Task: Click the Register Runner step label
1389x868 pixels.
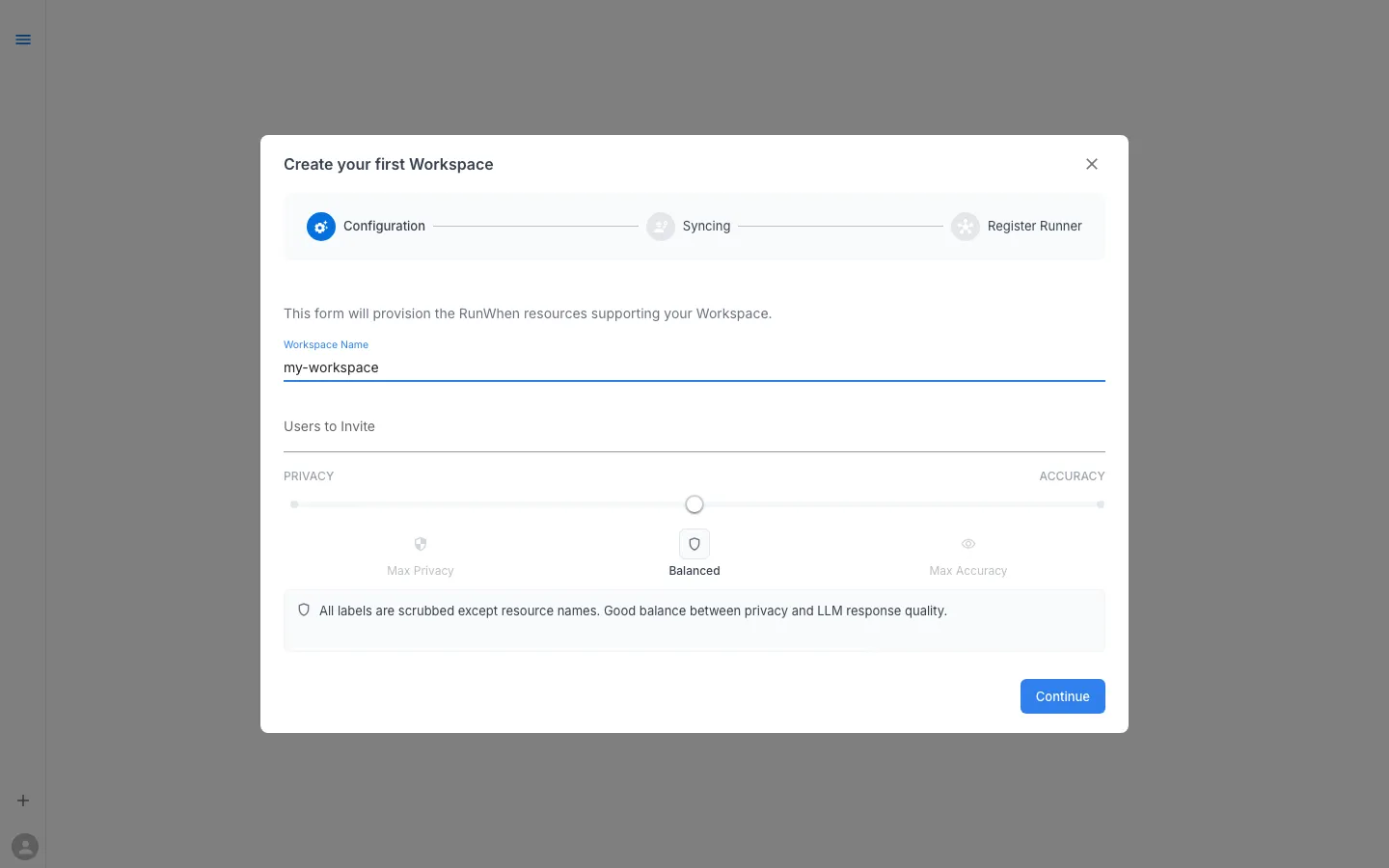Action: (x=1034, y=226)
